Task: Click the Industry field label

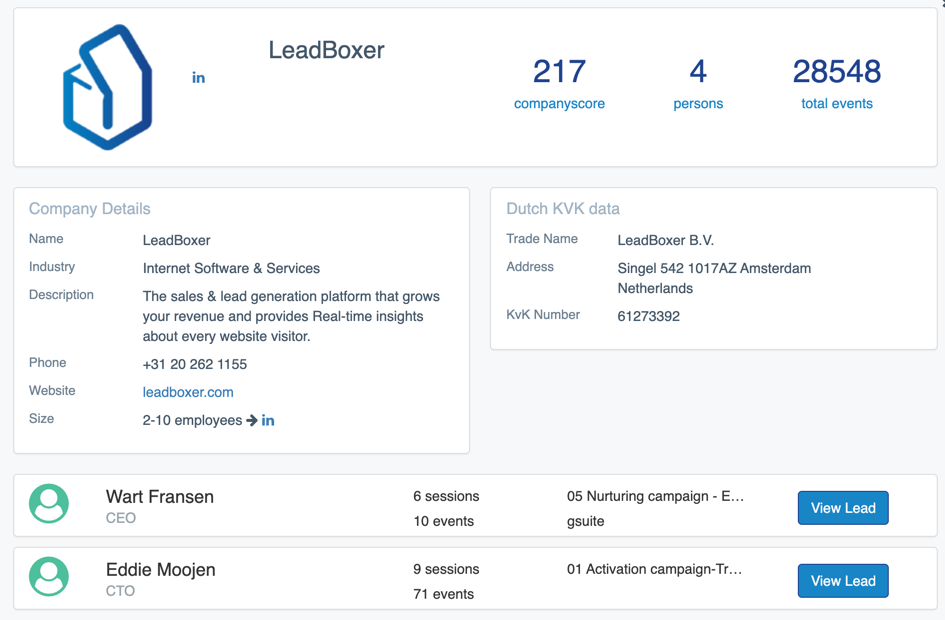Action: (x=52, y=266)
